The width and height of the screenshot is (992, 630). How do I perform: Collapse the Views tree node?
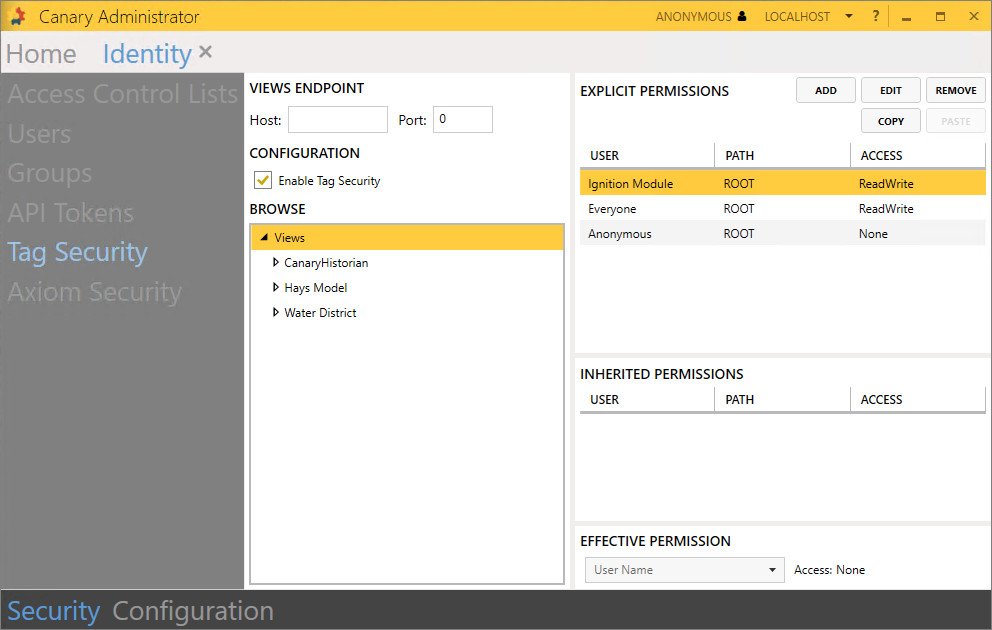click(264, 238)
